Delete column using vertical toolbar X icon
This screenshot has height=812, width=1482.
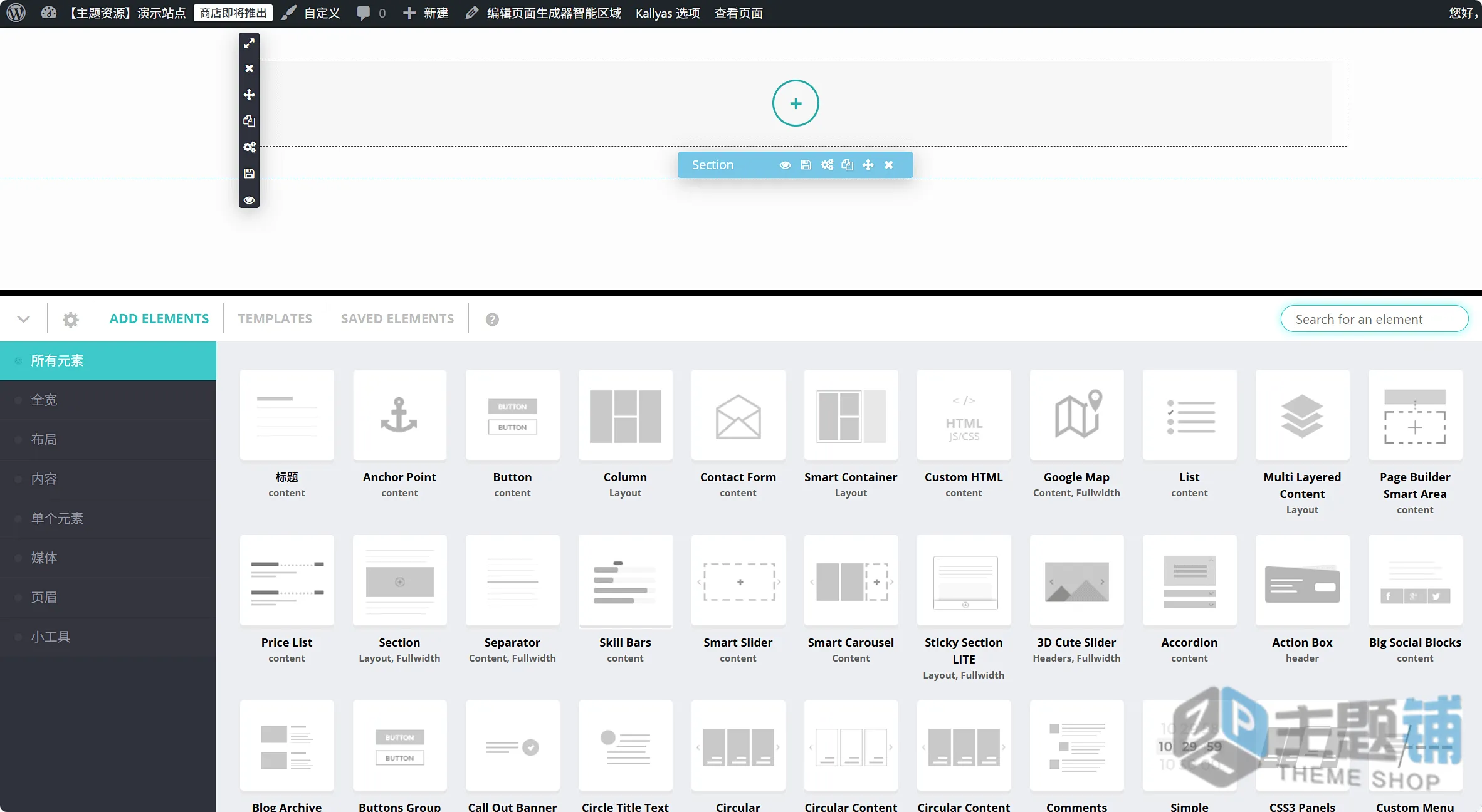[x=249, y=68]
